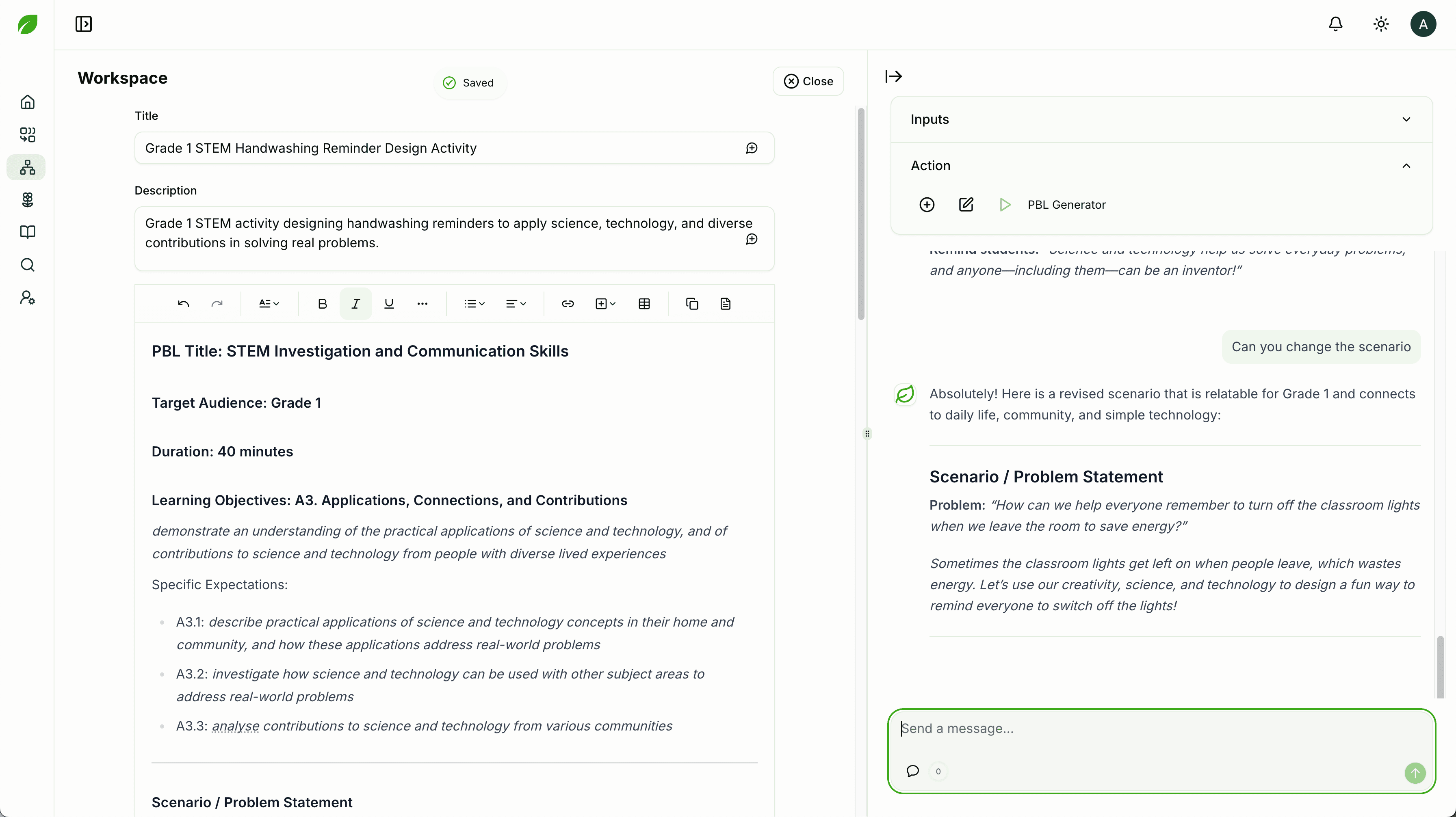This screenshot has width=1456, height=817.
Task: Toggle bold formatting
Action: coord(322,304)
